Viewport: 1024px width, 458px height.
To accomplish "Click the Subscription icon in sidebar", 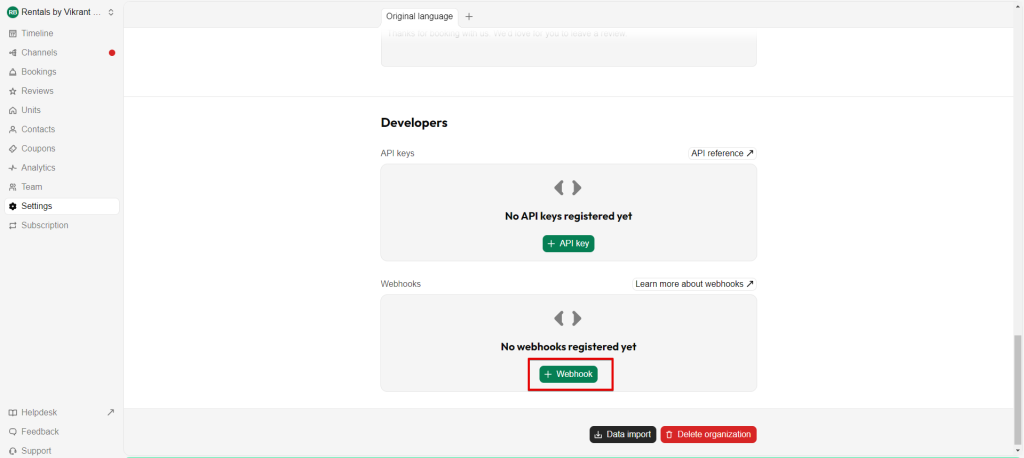I will pyautogui.click(x=13, y=226).
